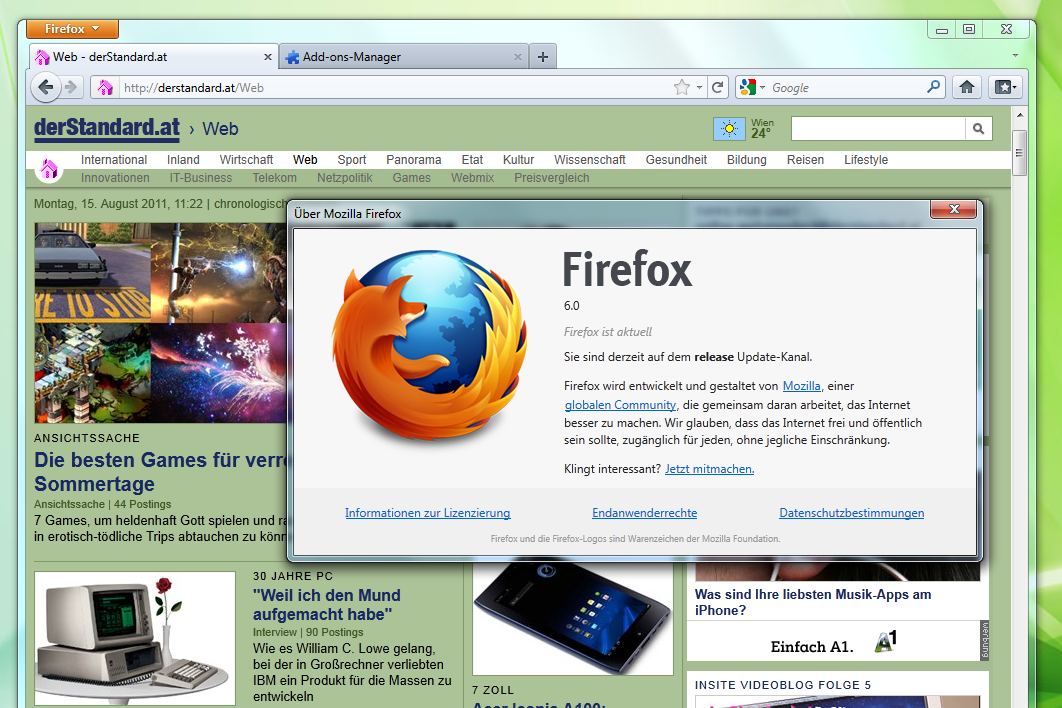Click the Forward arrow navigation button
Screen dimensions: 1062x708
[71, 87]
